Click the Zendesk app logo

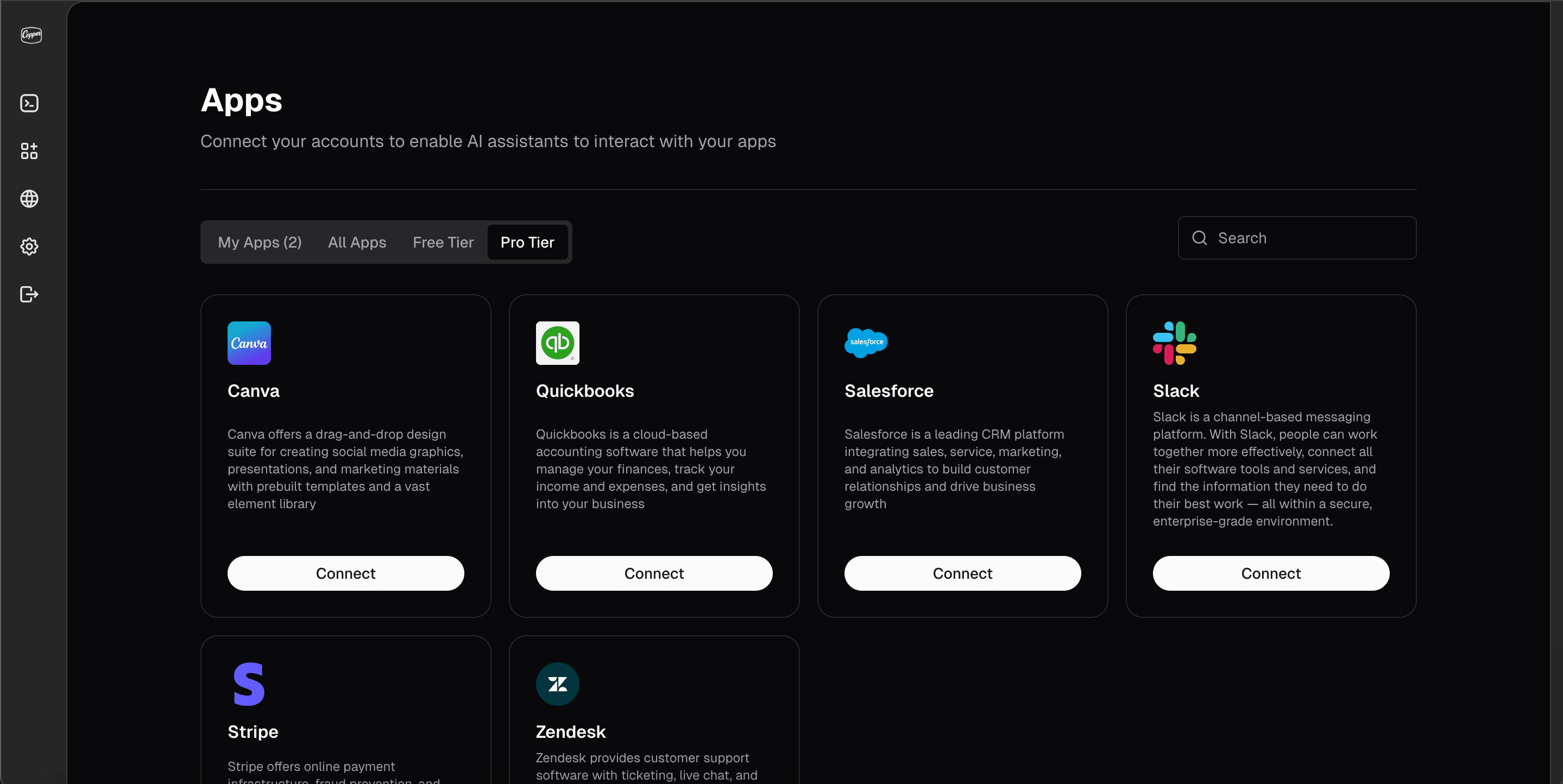coord(557,684)
